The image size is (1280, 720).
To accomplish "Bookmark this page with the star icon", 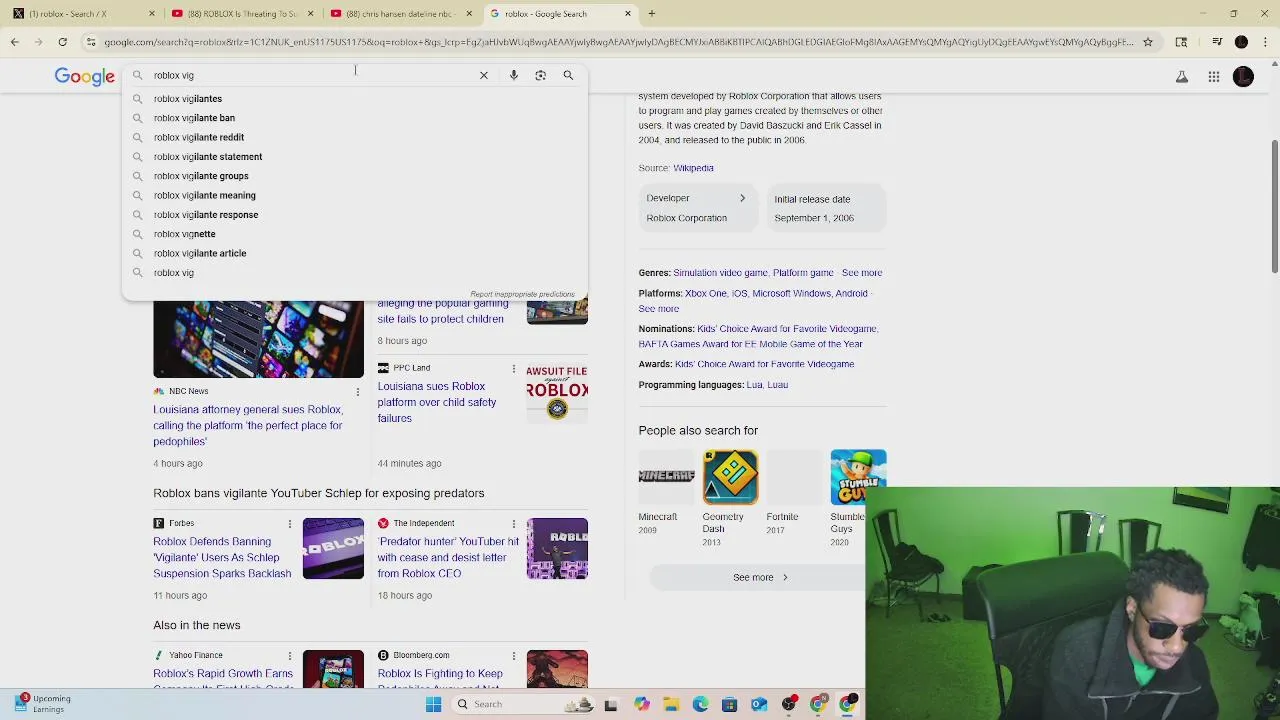I will click(x=1148, y=42).
